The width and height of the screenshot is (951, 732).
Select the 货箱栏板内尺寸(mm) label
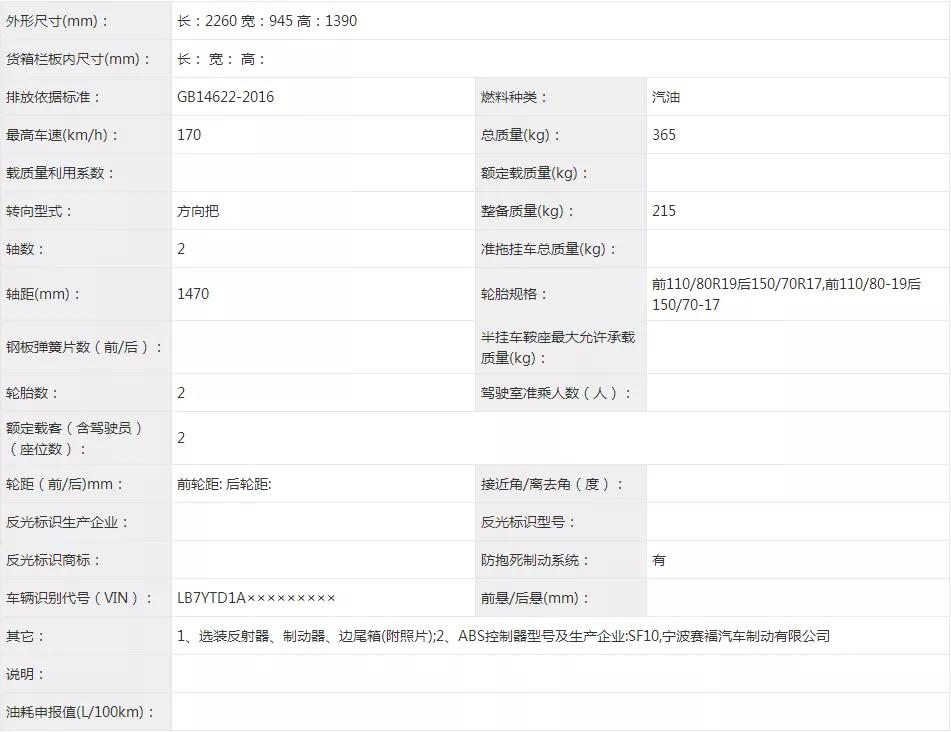79,59
